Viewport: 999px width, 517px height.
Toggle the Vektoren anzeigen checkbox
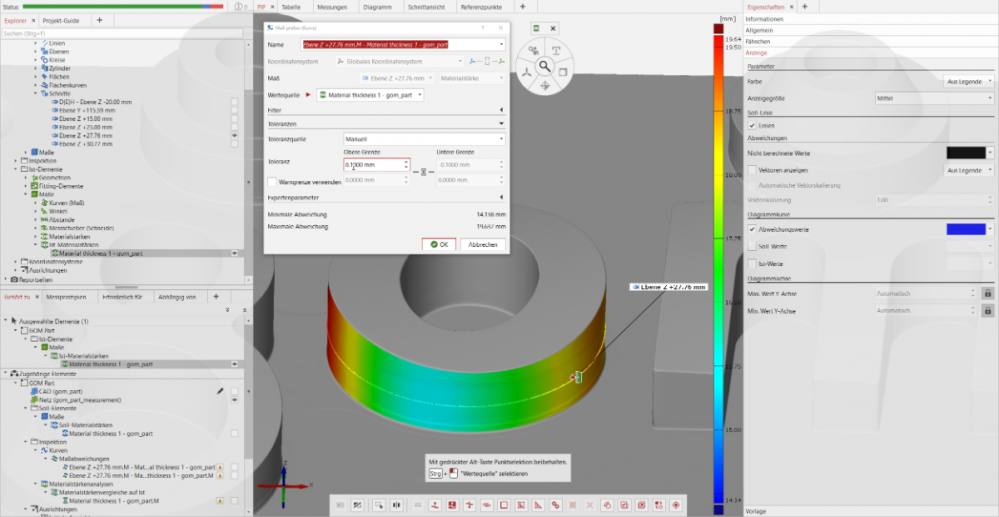point(752,171)
